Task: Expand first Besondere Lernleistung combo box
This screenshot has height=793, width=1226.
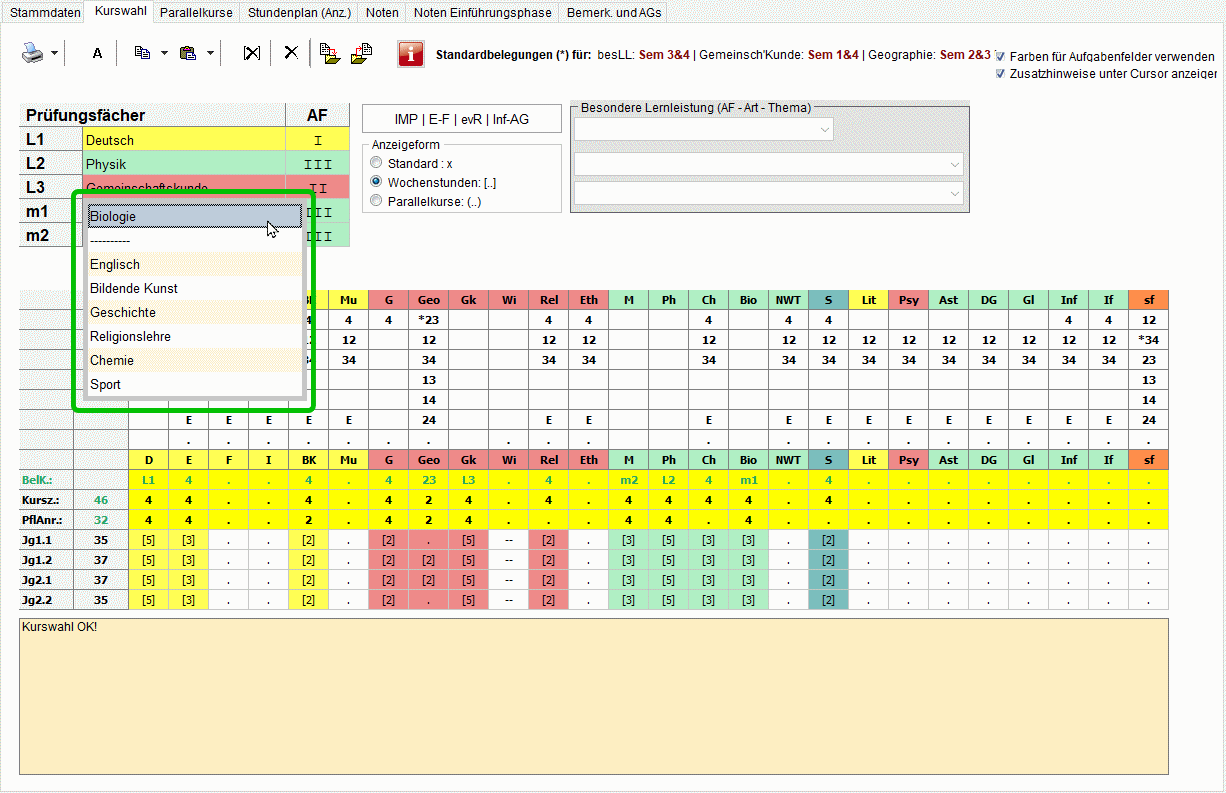Action: coord(824,129)
